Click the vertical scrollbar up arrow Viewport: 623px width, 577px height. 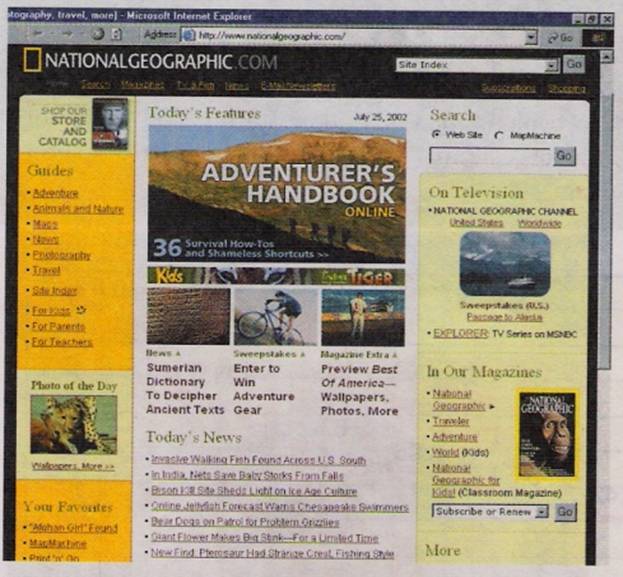tap(606, 57)
